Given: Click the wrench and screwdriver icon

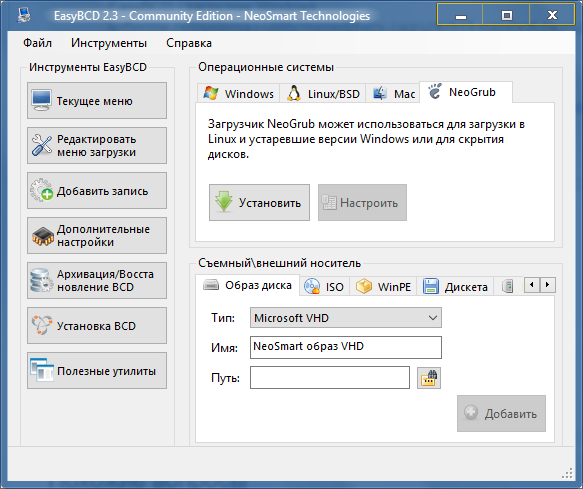Looking at the screenshot, I should tap(42, 145).
